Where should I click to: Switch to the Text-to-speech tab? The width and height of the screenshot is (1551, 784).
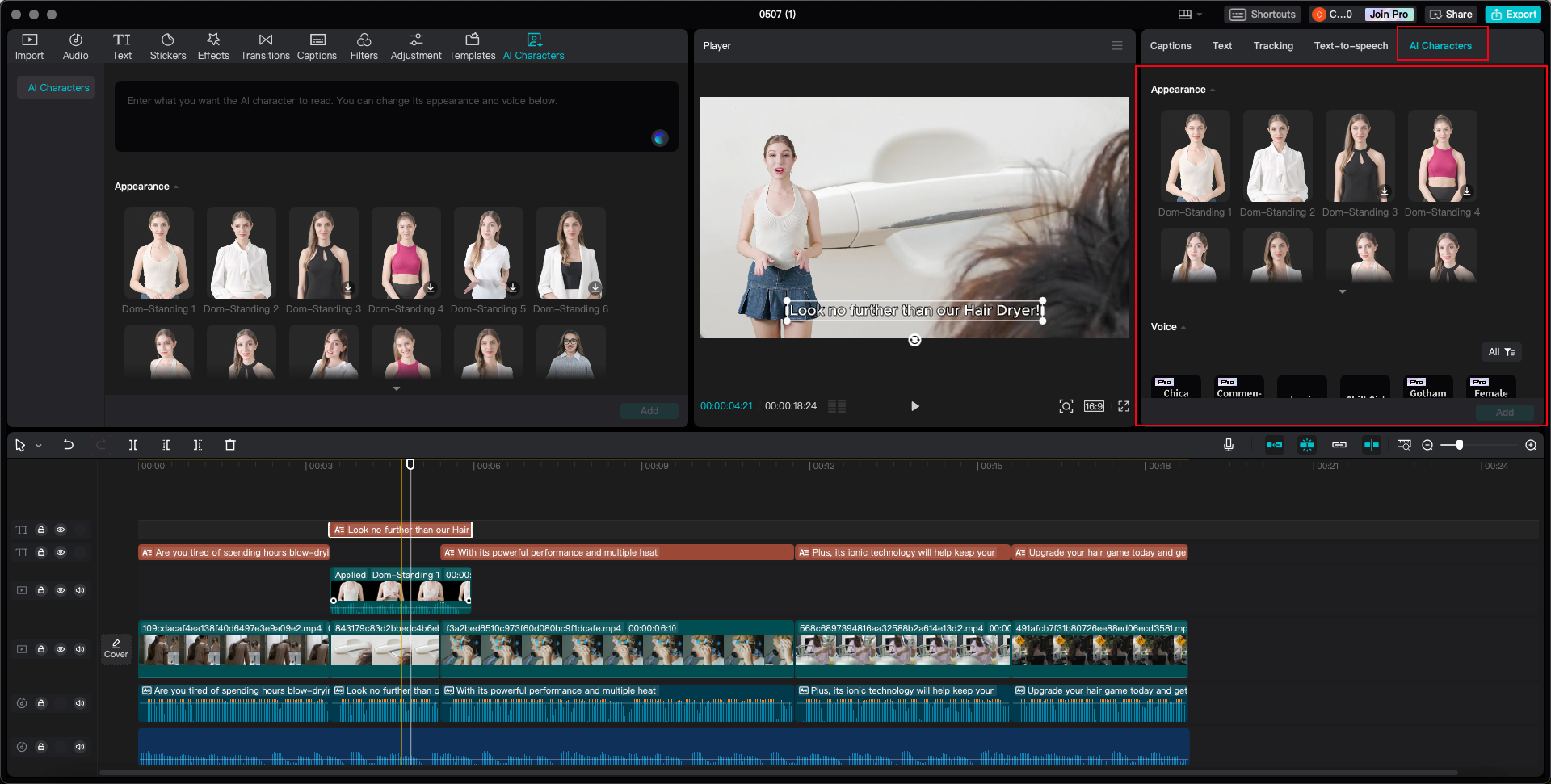click(1350, 46)
